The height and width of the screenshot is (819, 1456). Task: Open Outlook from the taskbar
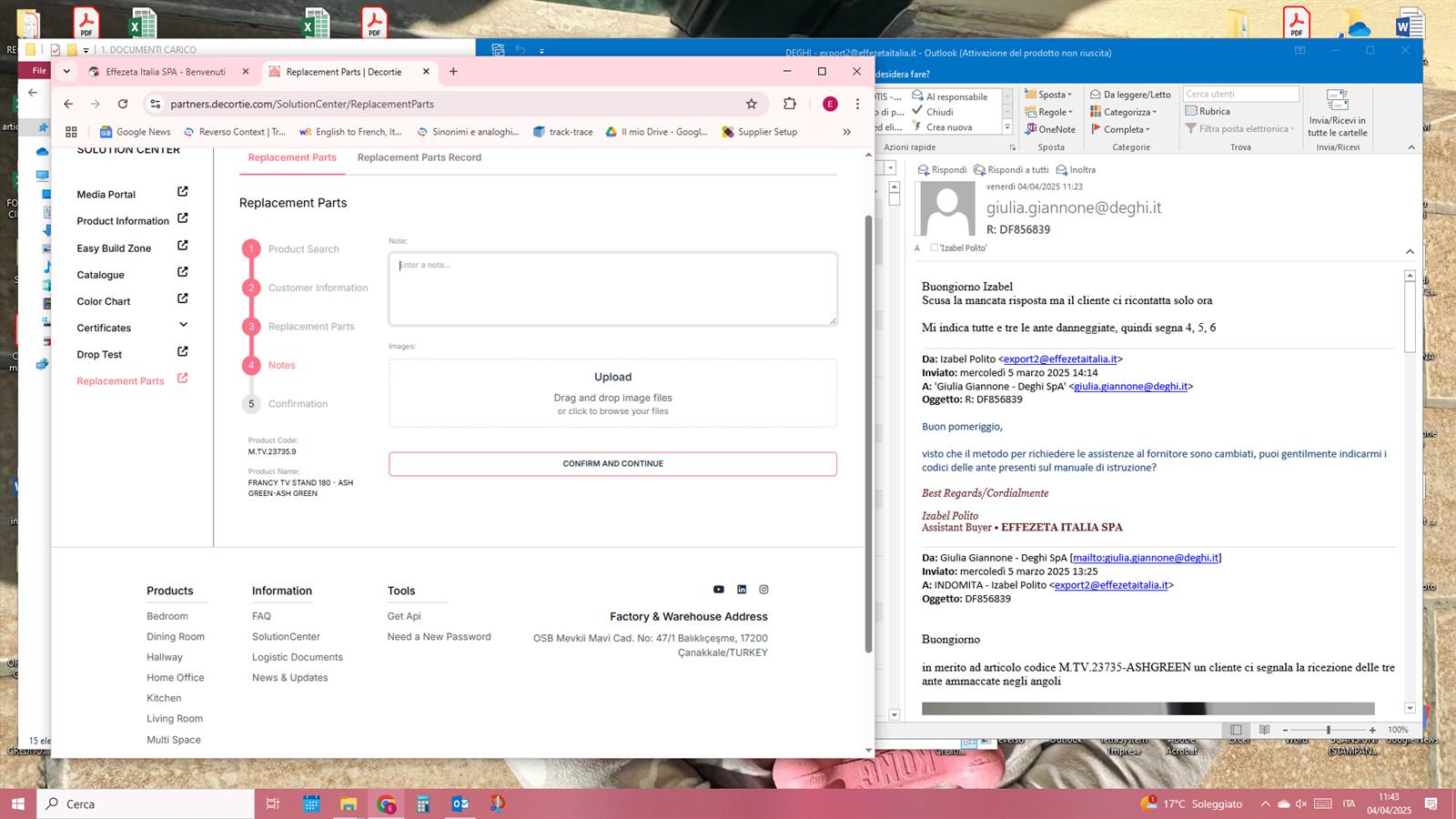(x=460, y=804)
